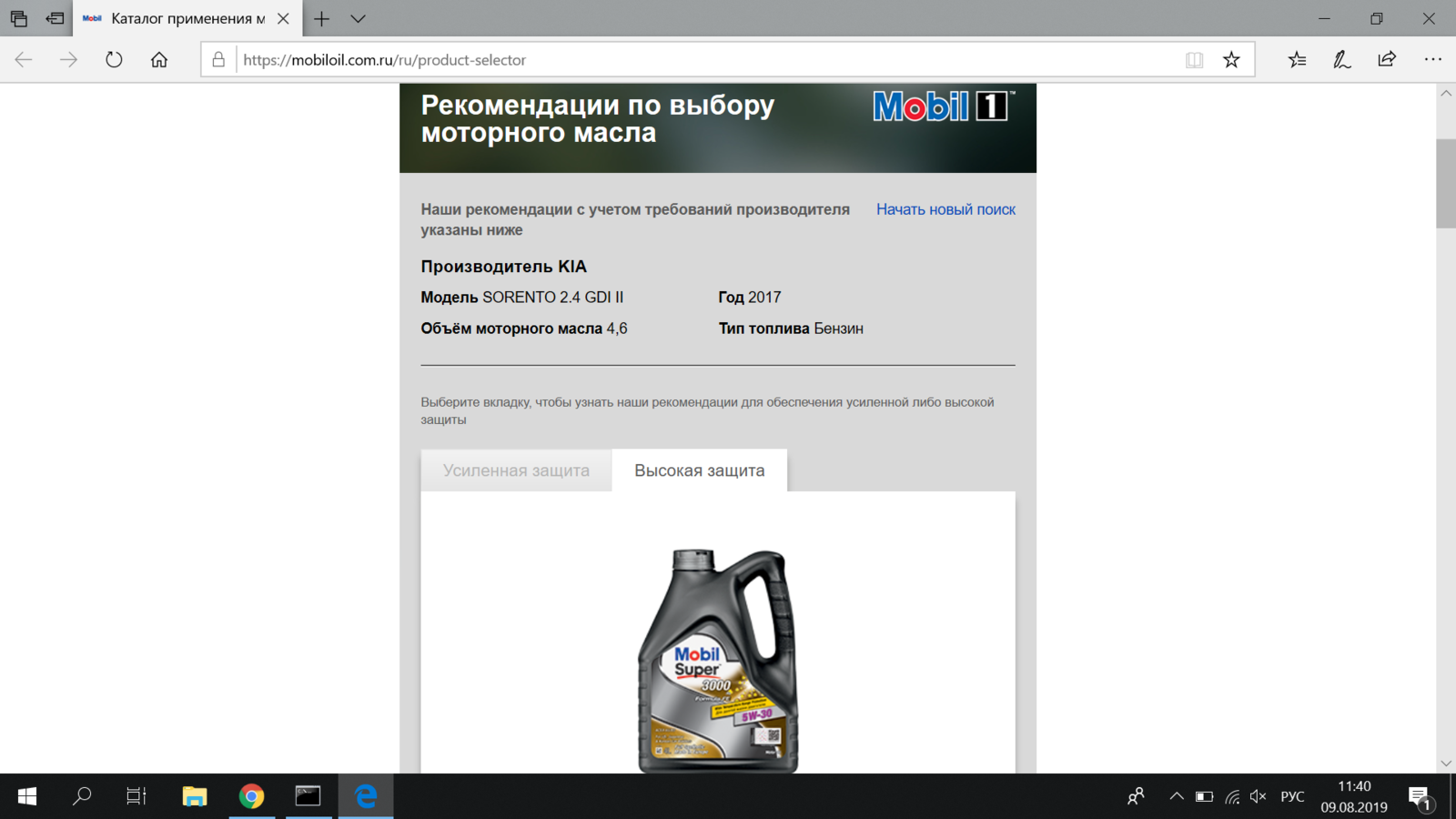1456x819 pixels.
Task: Select the Каталог применения browser tab
Action: [x=187, y=18]
